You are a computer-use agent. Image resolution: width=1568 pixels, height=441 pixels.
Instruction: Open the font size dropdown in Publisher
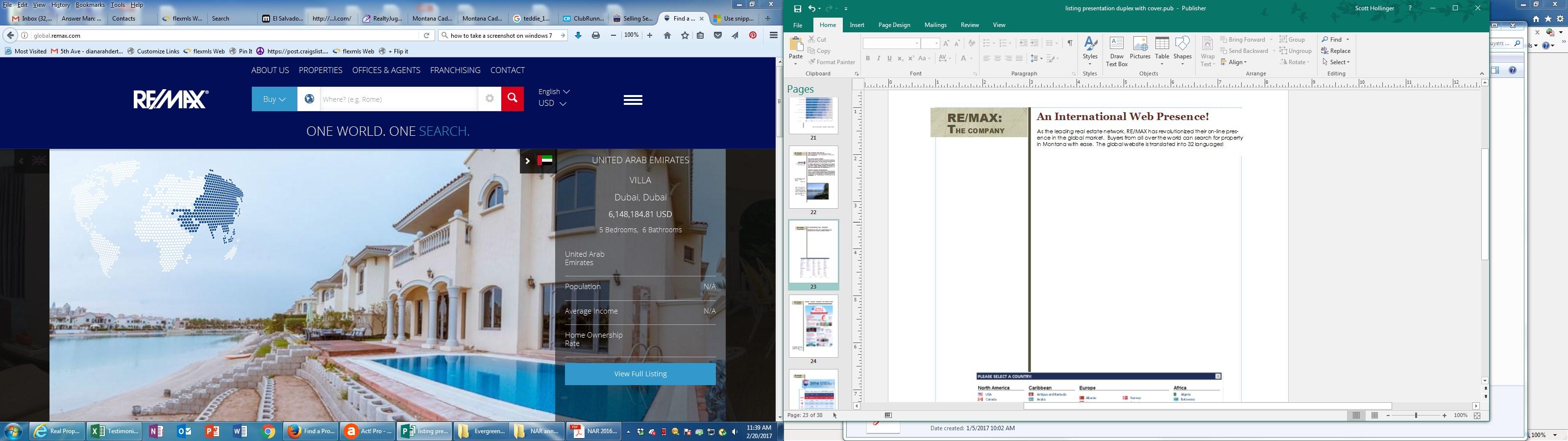[x=937, y=43]
